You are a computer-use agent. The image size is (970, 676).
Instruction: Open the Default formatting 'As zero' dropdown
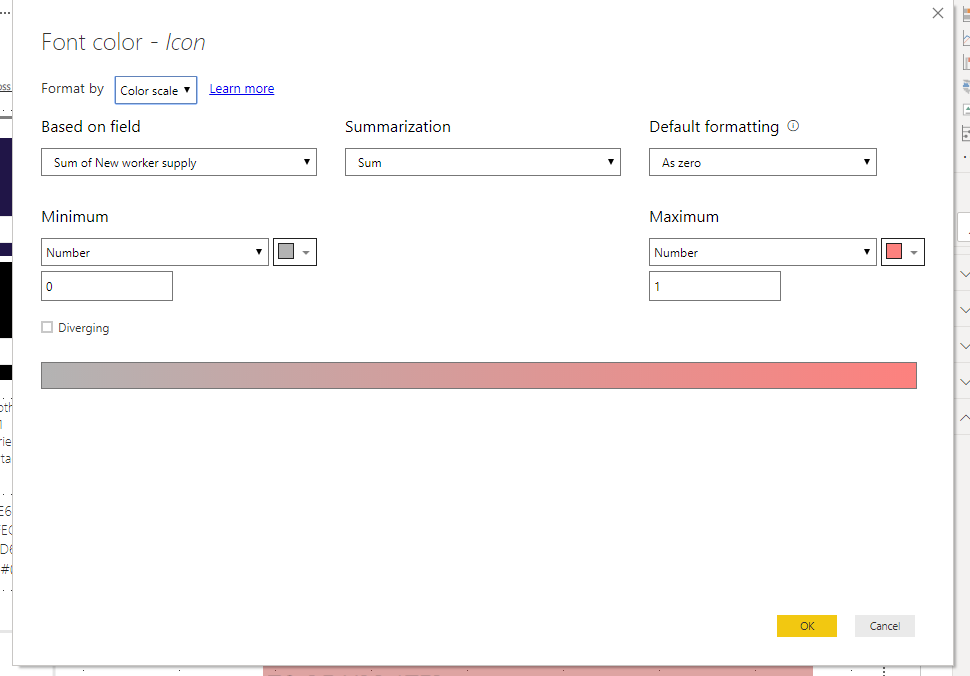763,162
